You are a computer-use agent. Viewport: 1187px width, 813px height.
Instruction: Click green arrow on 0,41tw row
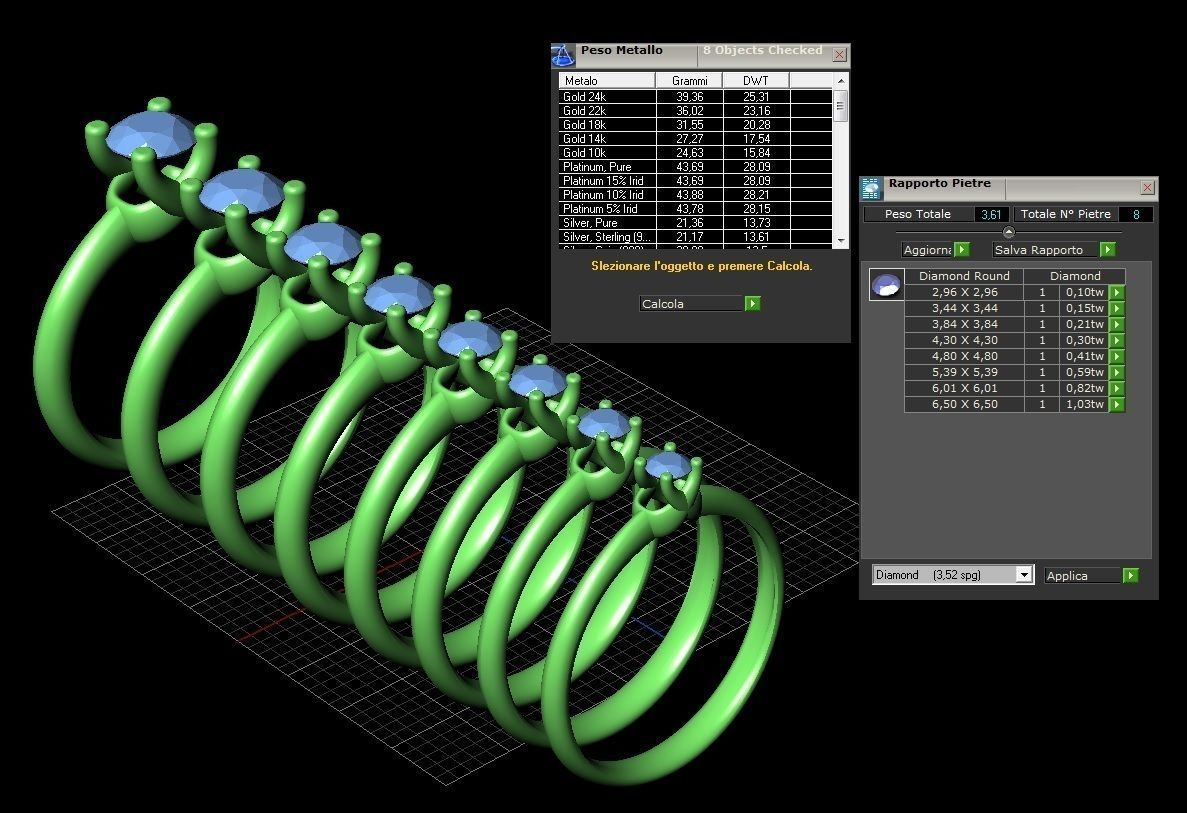click(x=1117, y=356)
